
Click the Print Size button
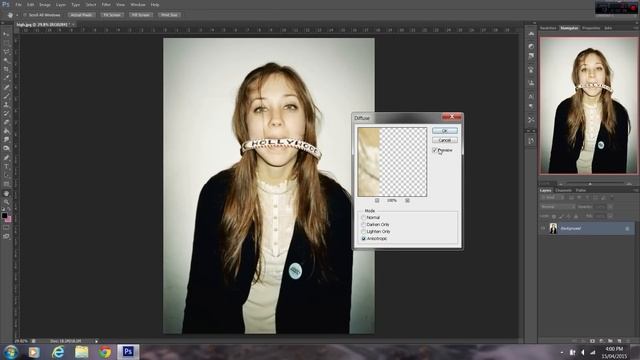tap(169, 15)
